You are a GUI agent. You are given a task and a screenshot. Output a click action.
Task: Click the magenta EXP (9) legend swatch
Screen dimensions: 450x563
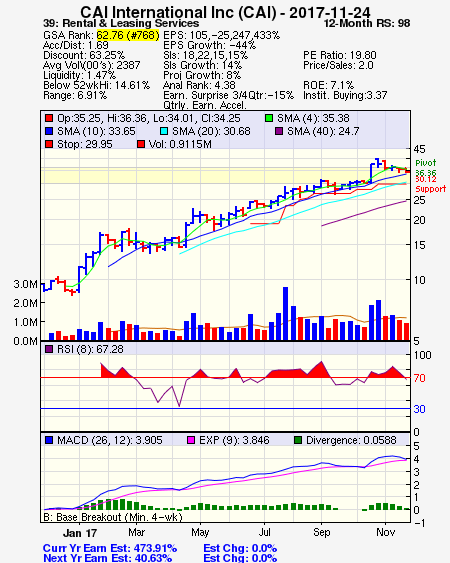[x=191, y=440]
